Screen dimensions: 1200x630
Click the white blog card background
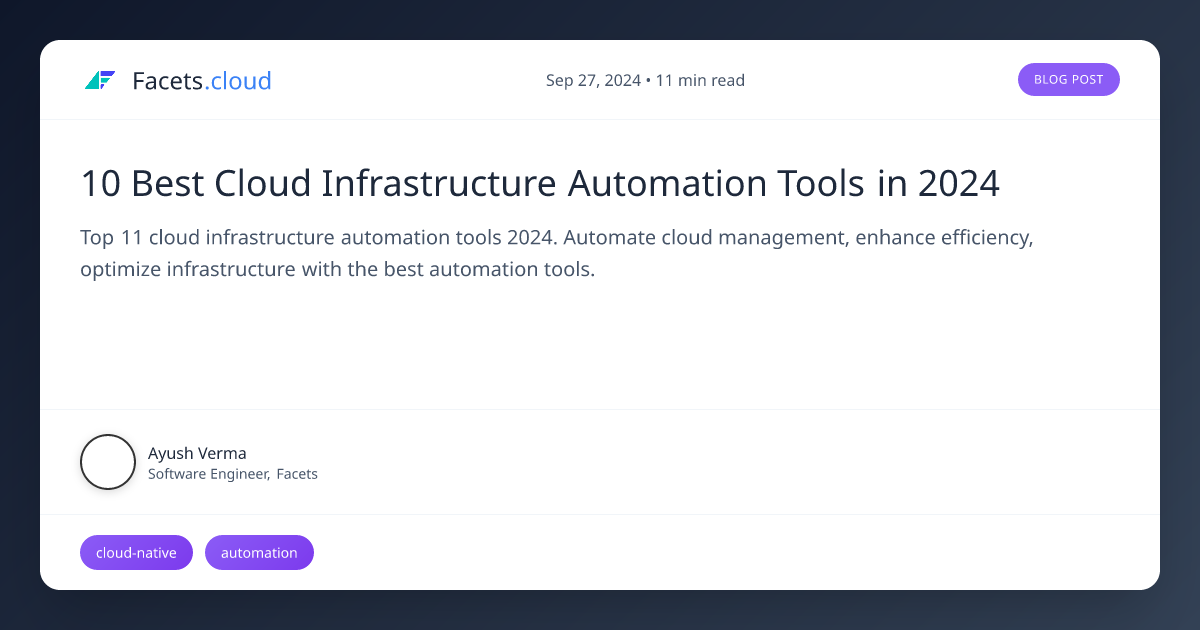(x=600, y=350)
